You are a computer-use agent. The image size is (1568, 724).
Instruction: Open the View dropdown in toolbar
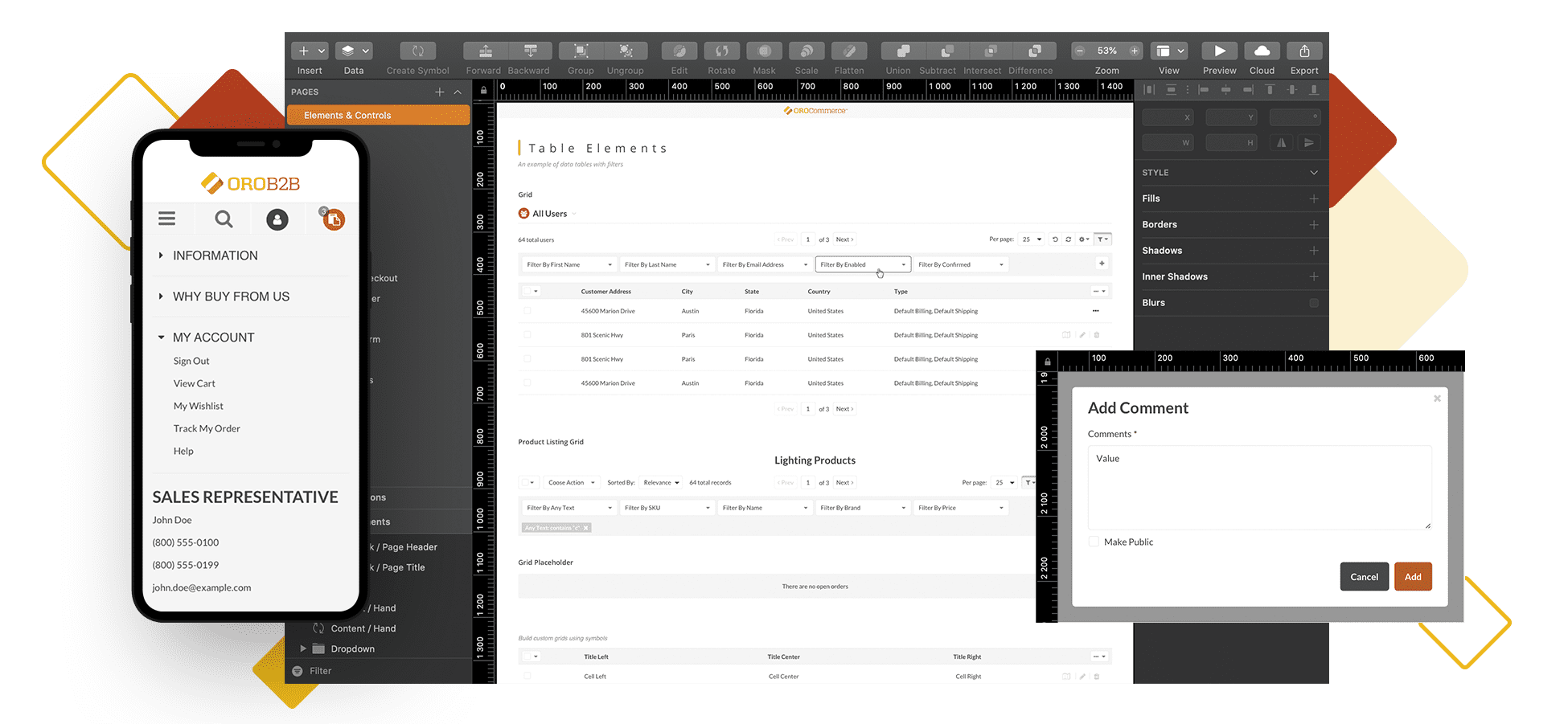[x=1169, y=51]
